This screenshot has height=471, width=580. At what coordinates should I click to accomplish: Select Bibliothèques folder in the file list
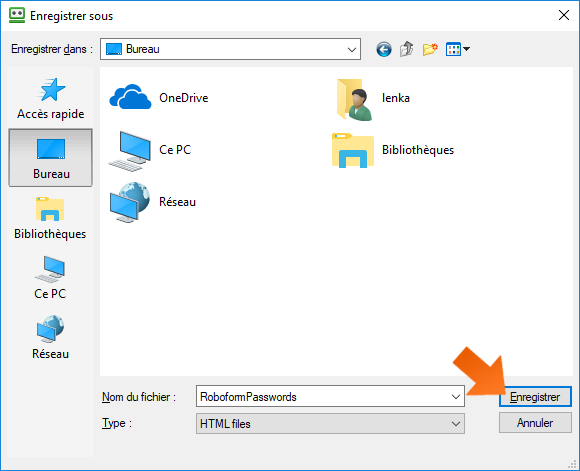pyautogui.click(x=393, y=150)
